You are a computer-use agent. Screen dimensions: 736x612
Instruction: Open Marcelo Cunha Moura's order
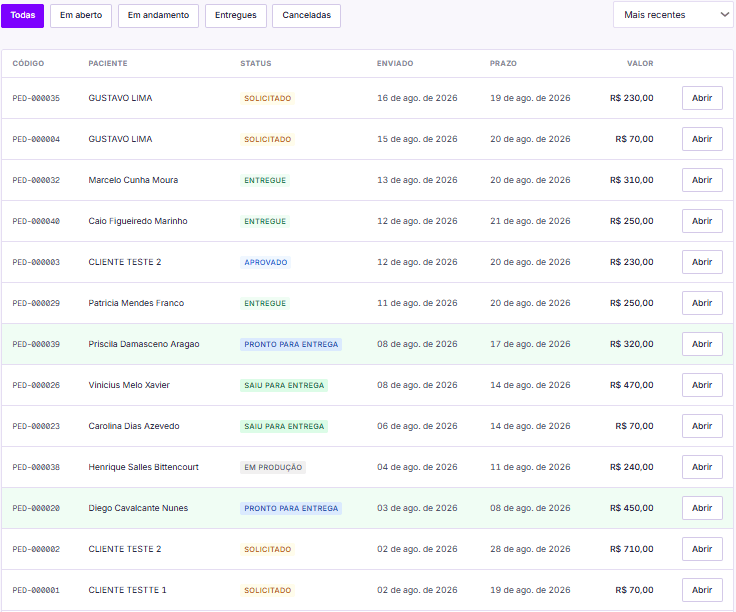click(702, 180)
